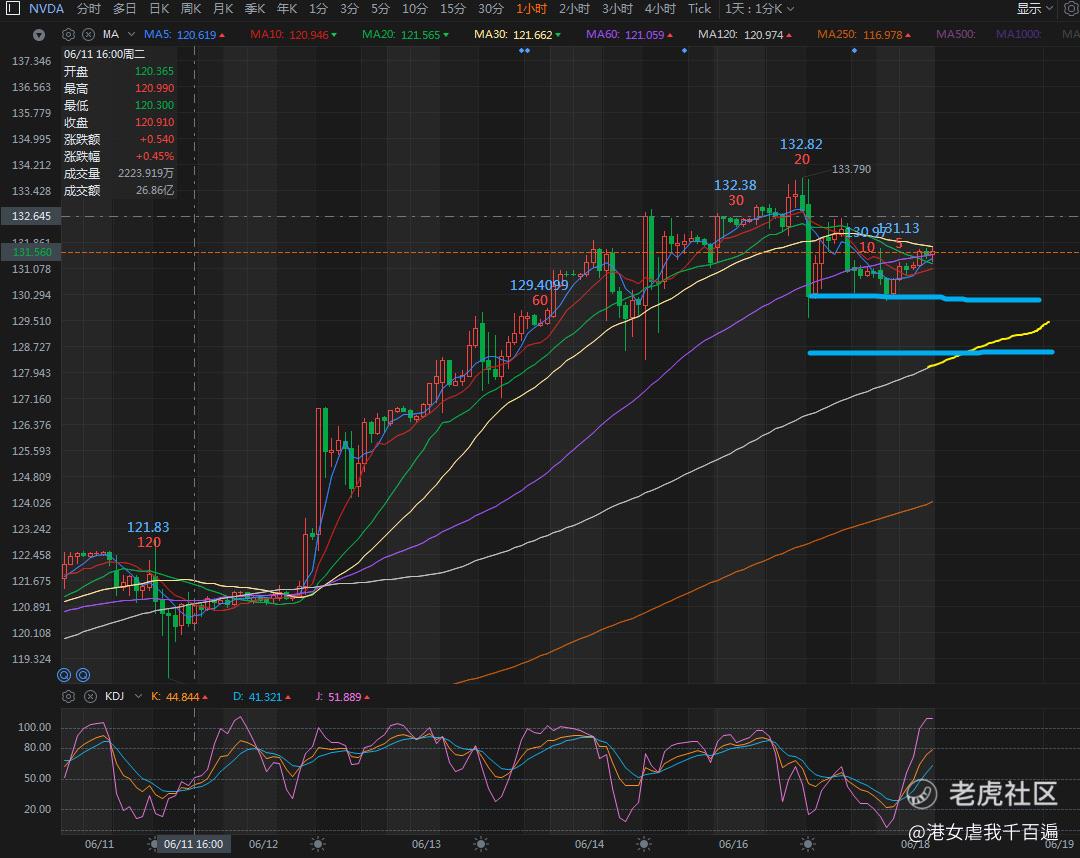Click the blue diamond event marker above 06/14
This screenshot has width=1080, height=858.
[684, 50]
